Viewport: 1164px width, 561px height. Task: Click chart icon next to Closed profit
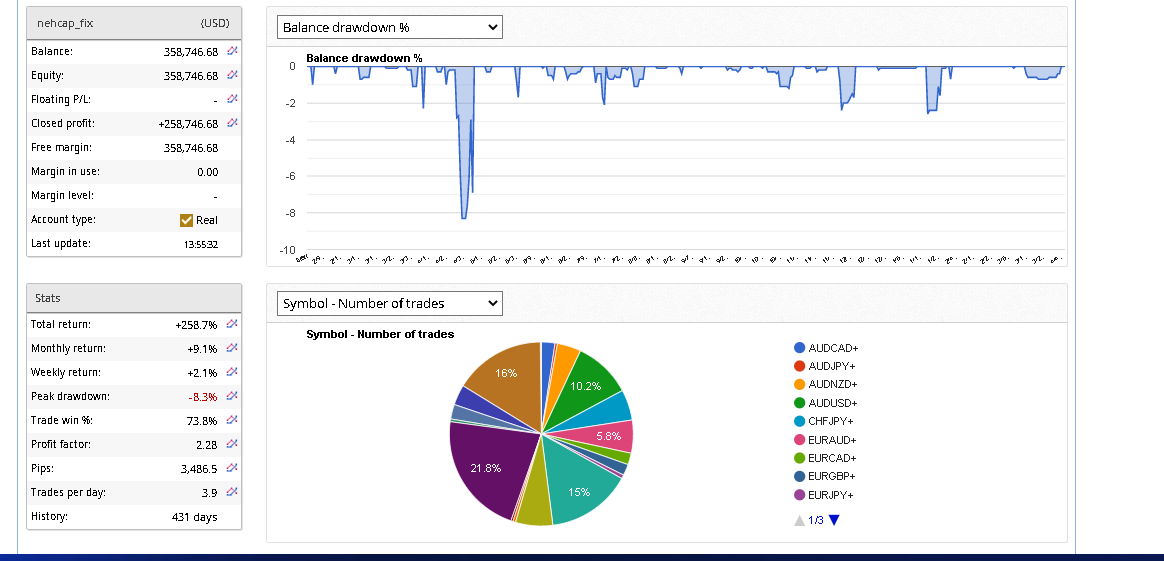tap(232, 123)
